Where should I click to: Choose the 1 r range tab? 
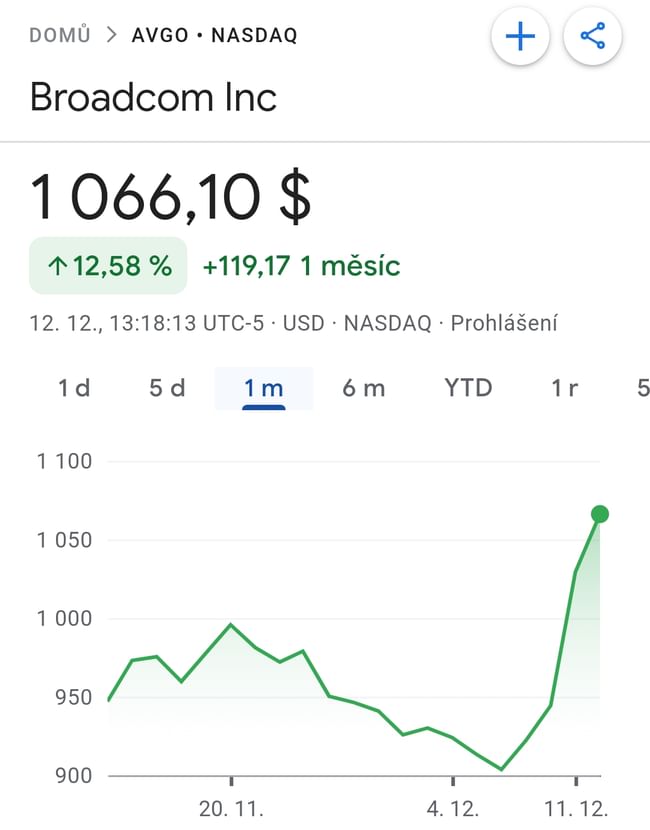pyautogui.click(x=565, y=388)
